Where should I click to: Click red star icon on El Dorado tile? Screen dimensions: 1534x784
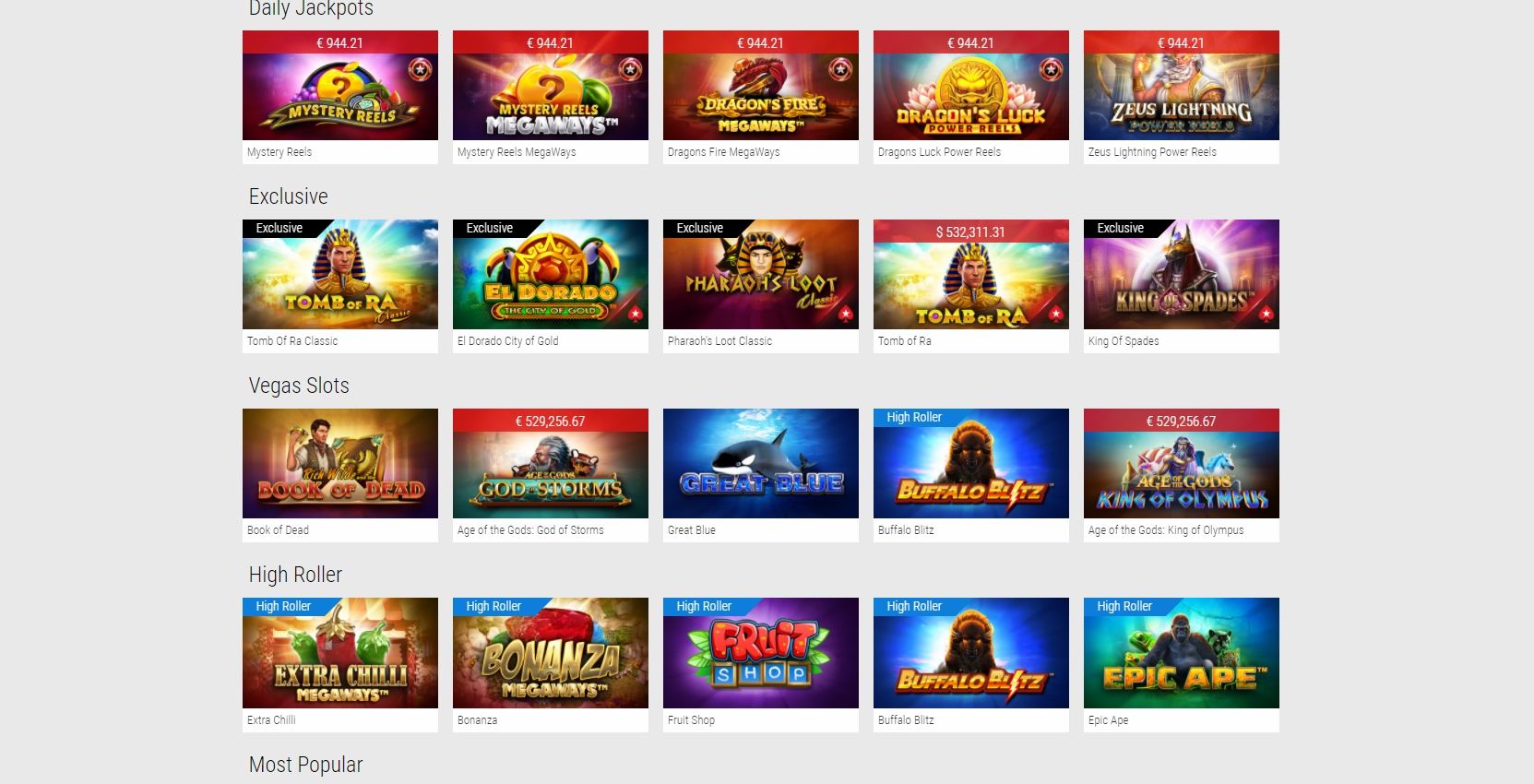click(636, 315)
